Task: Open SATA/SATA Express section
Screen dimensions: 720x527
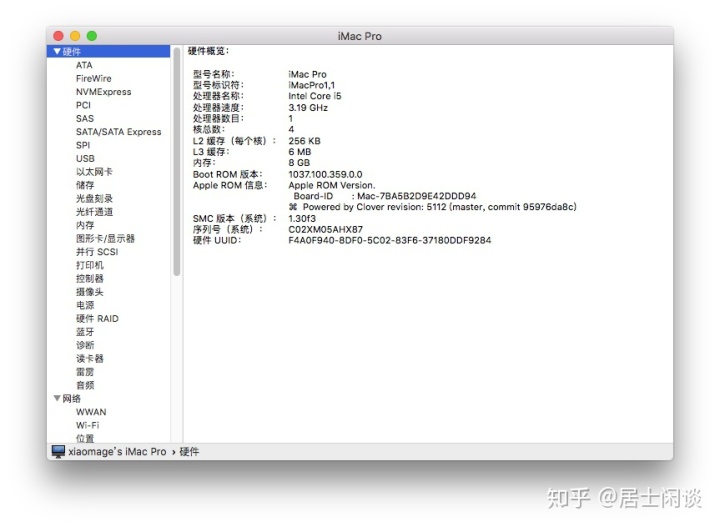Action: 118,132
